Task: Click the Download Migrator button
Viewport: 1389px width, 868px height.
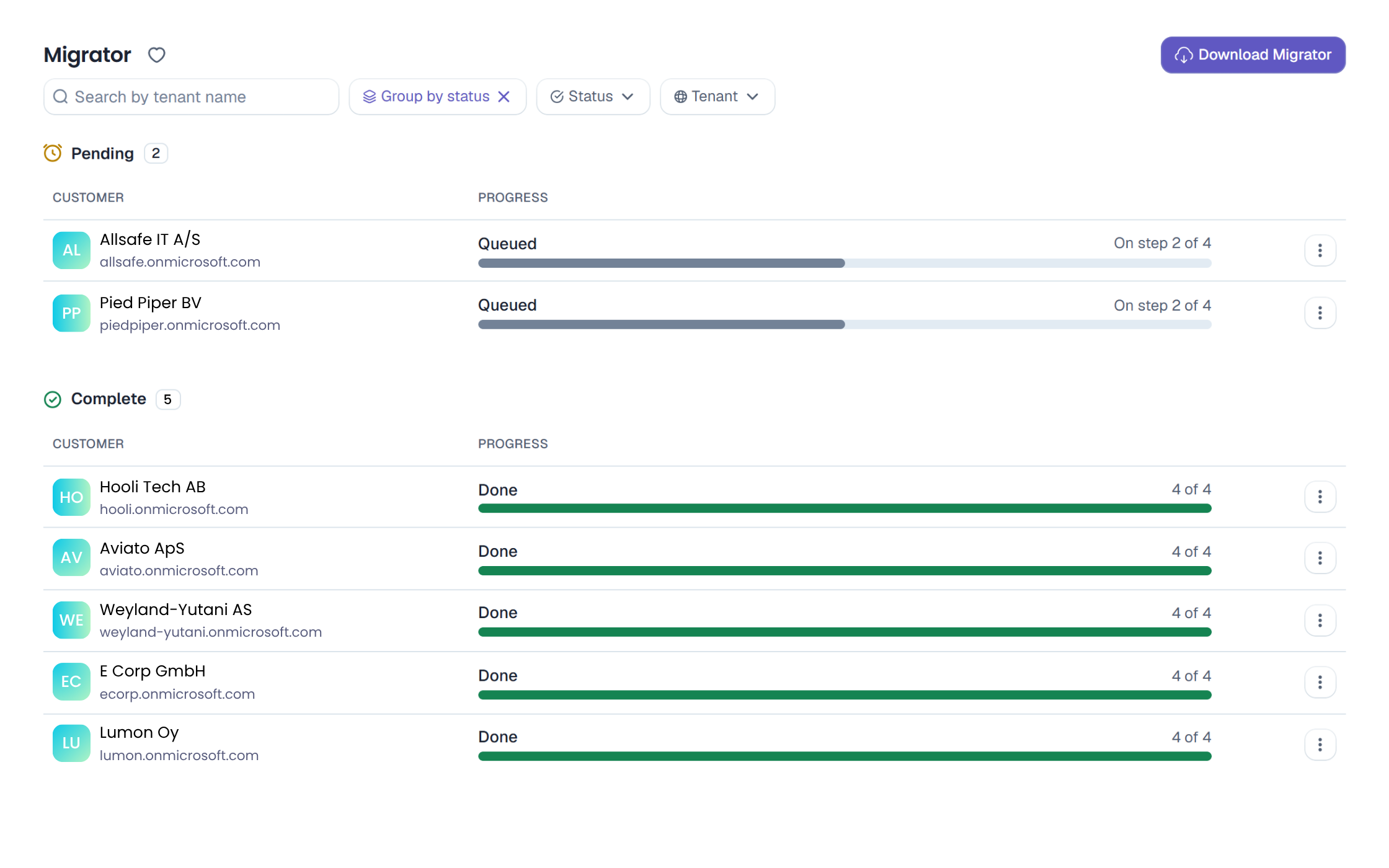Action: coord(1253,55)
